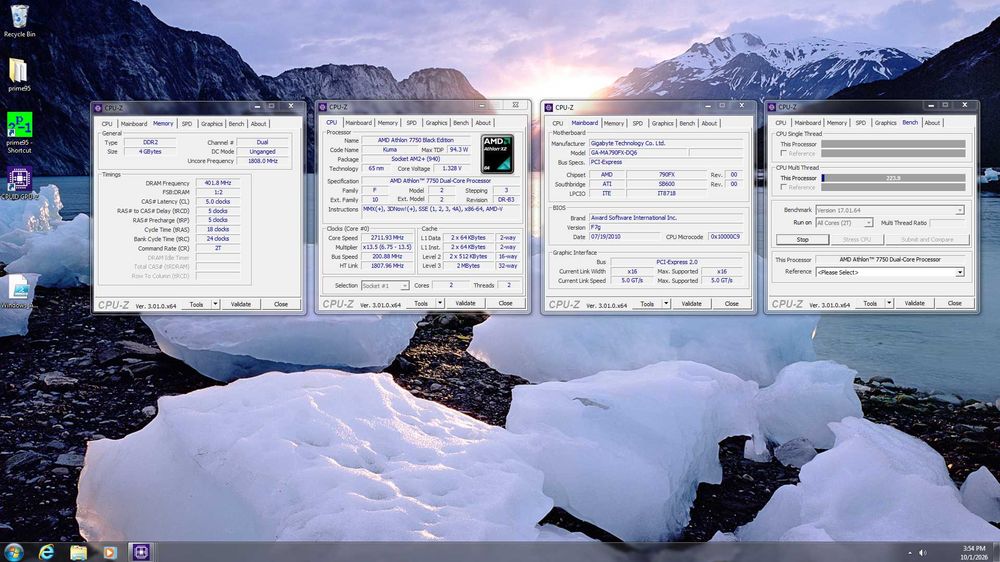1000x562 pixels.
Task: Toggle Reference checkbox under CPU Multi Thread
Action: click(784, 188)
